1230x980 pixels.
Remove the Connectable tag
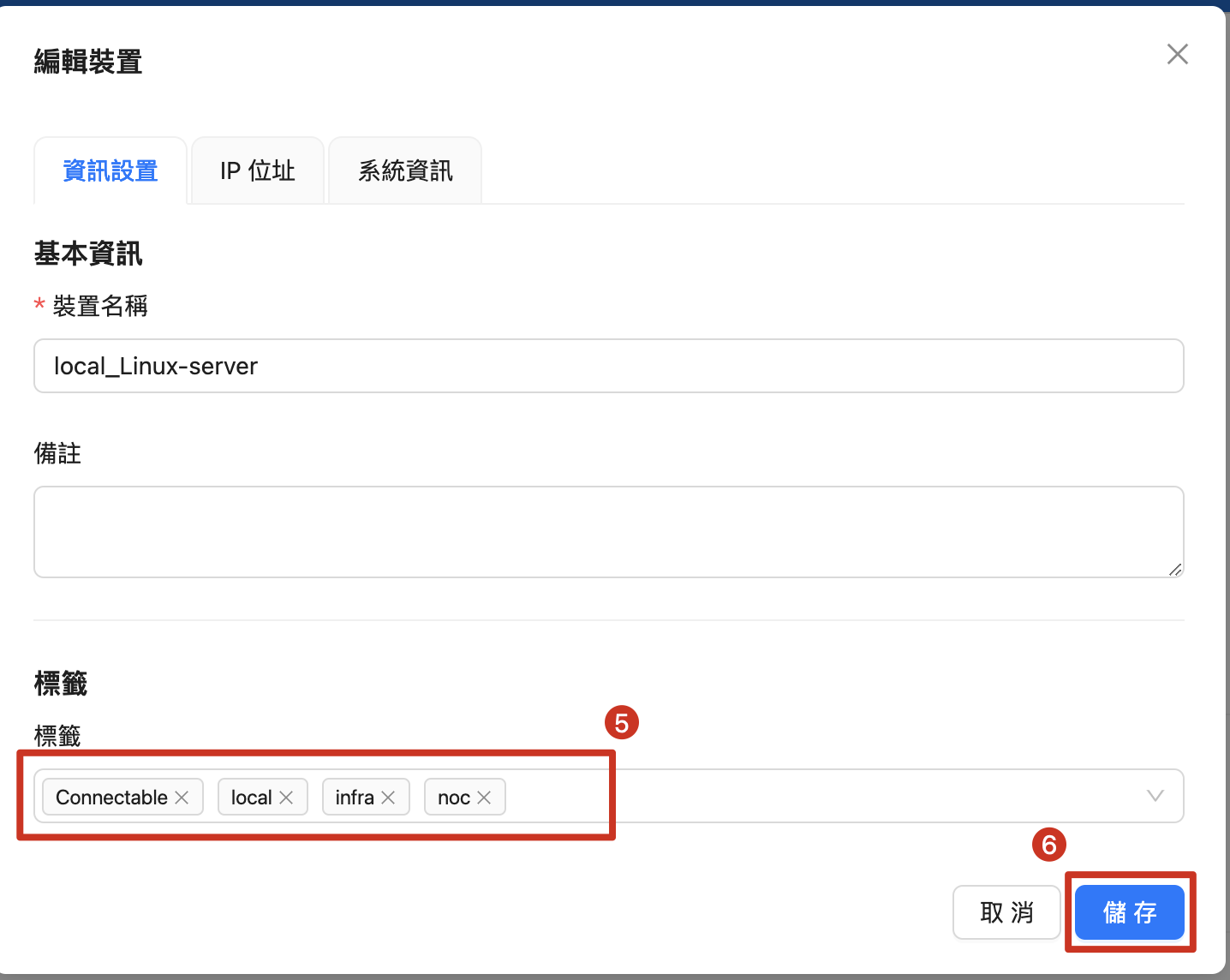pyautogui.click(x=182, y=798)
